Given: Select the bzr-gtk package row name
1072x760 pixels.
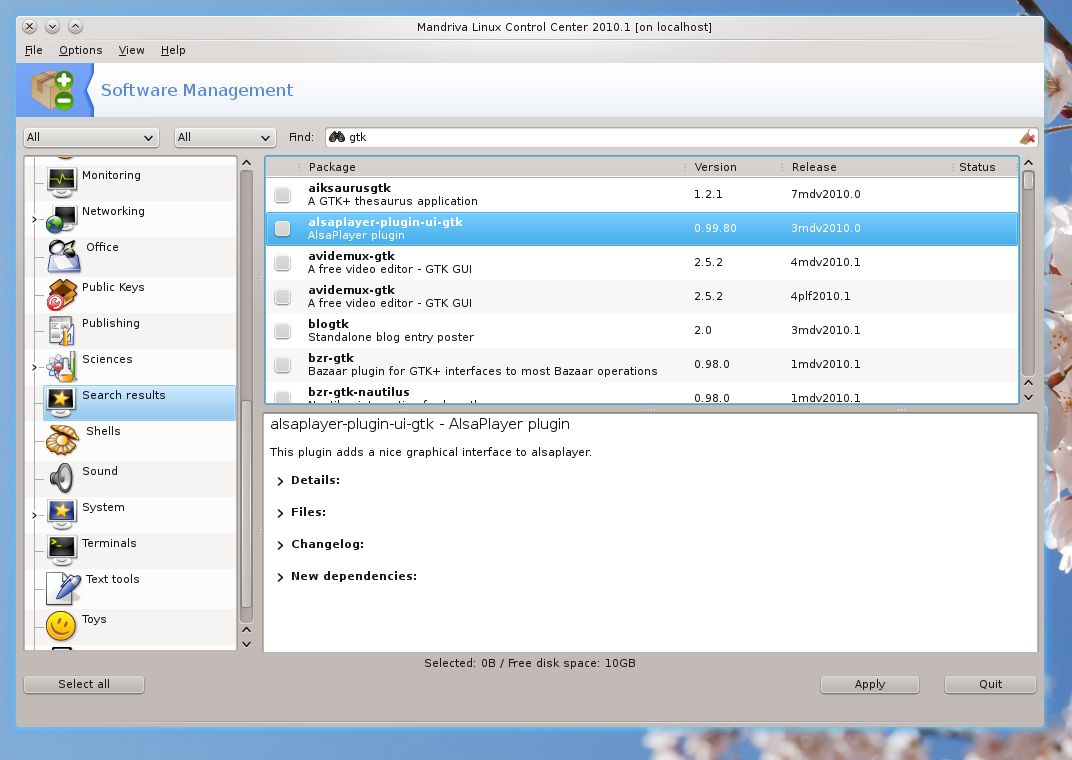Looking at the screenshot, I should pos(331,358).
